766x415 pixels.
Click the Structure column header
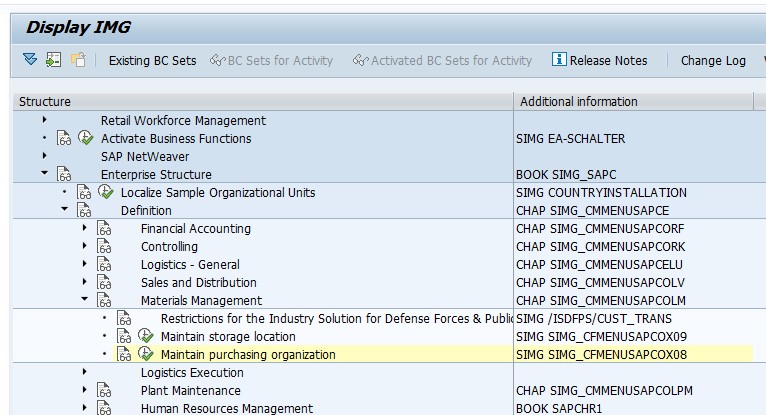pyautogui.click(x=263, y=102)
